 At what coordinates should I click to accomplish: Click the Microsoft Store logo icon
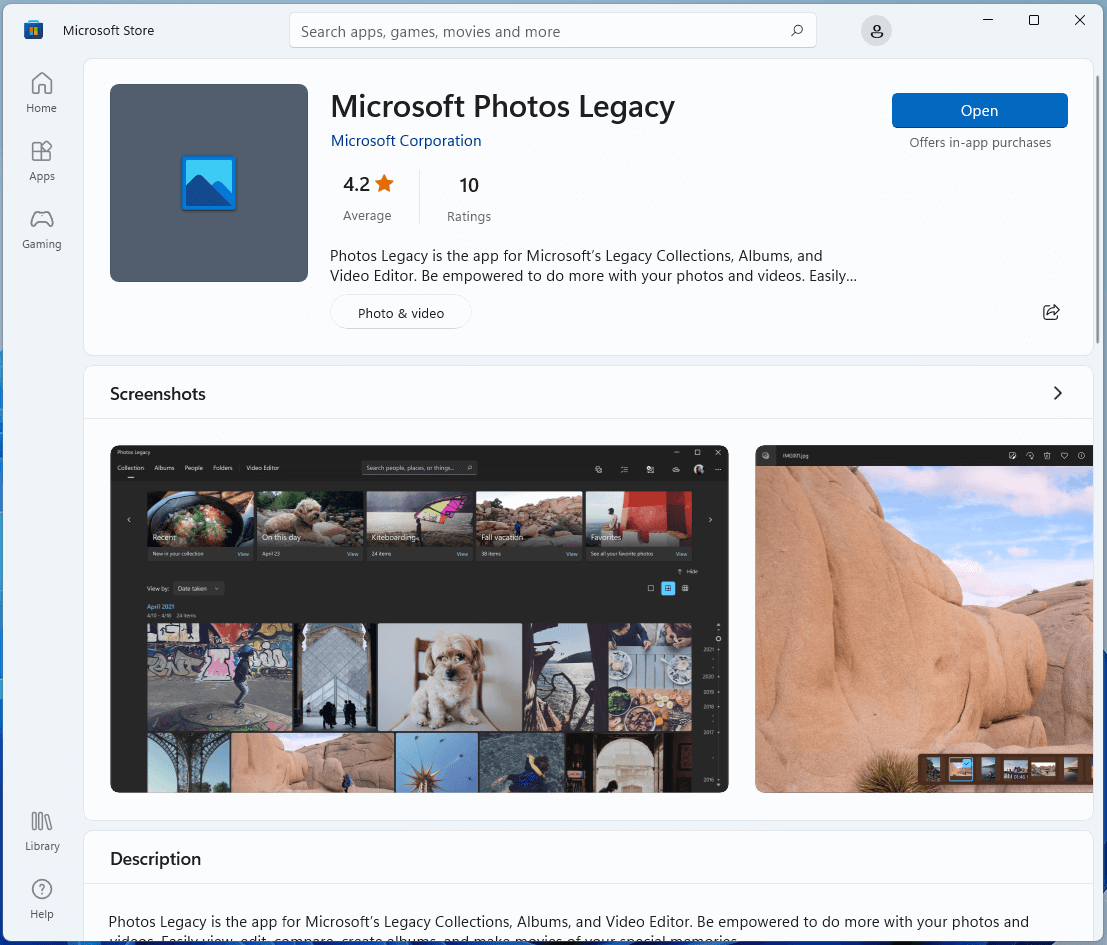(x=33, y=30)
